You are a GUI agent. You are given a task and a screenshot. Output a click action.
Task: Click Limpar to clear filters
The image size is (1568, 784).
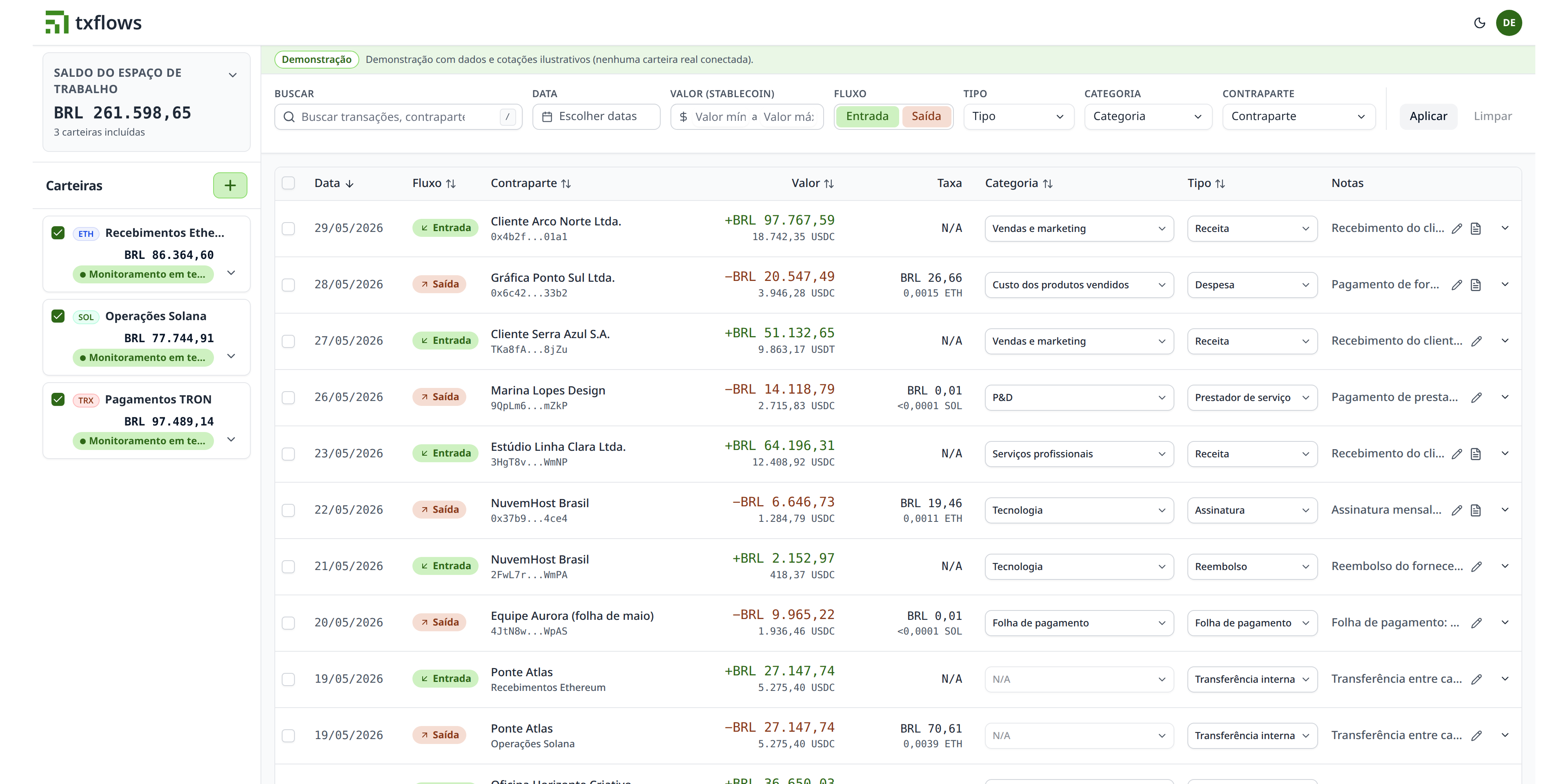(1492, 116)
